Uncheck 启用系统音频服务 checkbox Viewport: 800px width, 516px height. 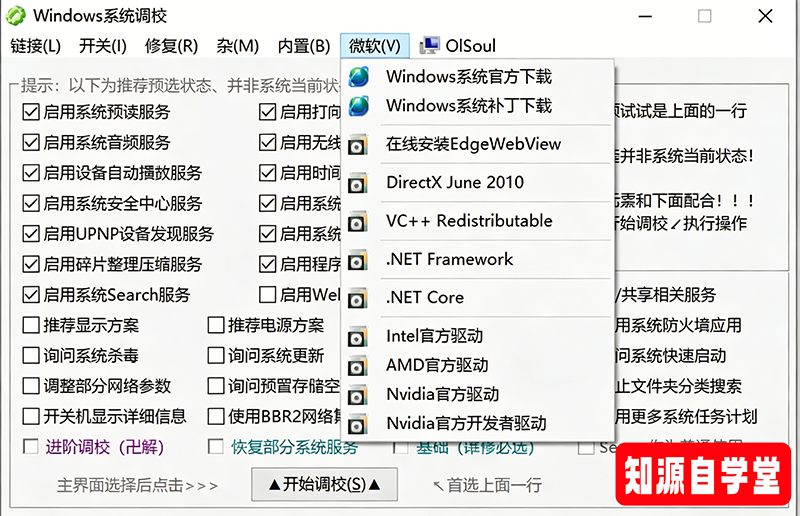coord(31,142)
